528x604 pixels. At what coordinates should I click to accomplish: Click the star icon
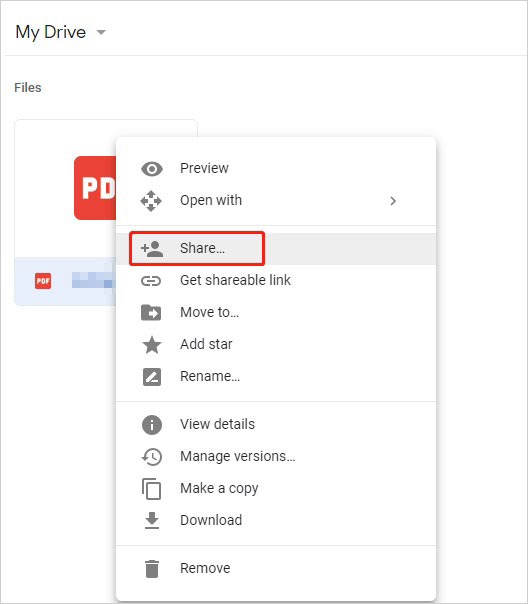coord(152,345)
